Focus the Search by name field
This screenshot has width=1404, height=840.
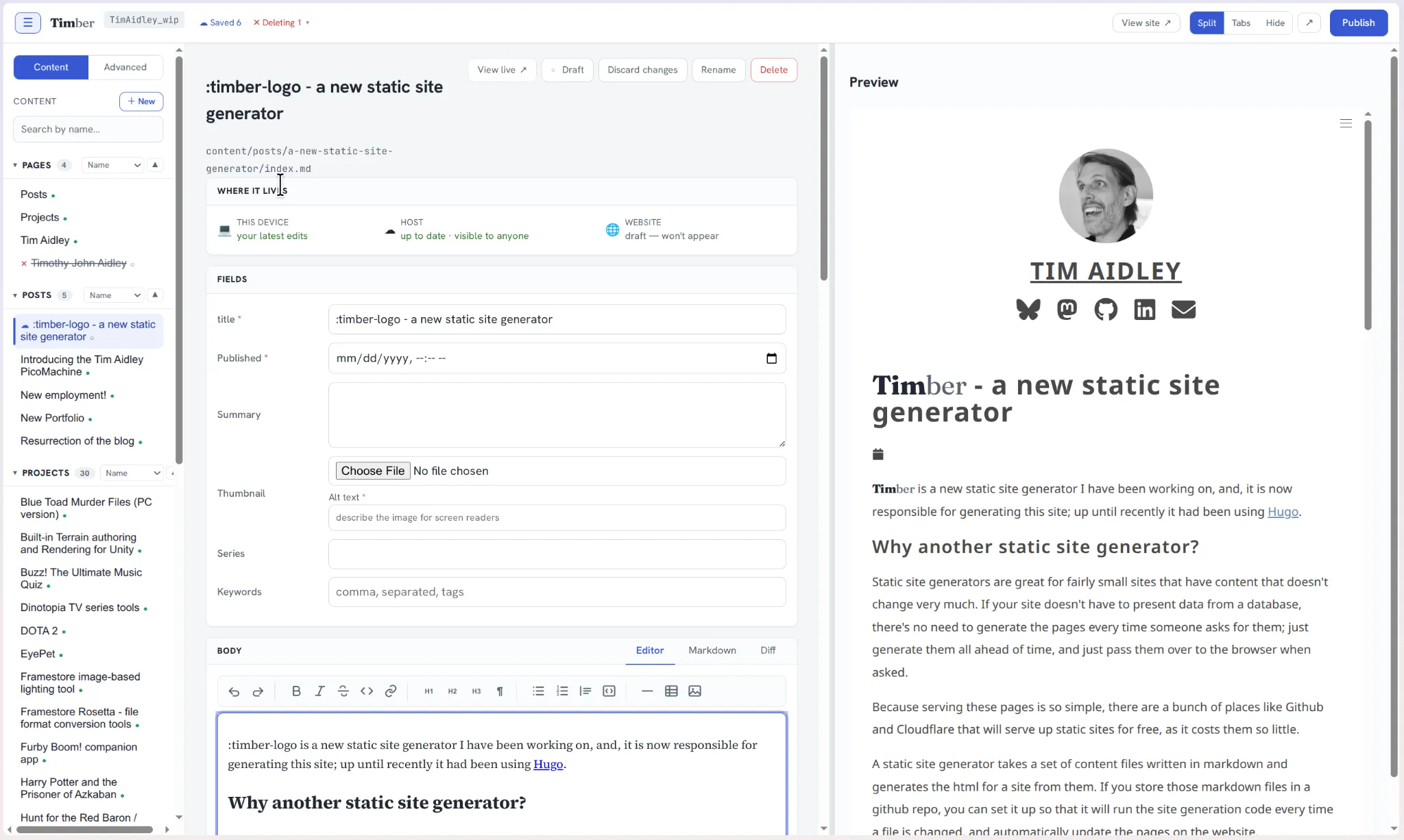click(x=88, y=129)
